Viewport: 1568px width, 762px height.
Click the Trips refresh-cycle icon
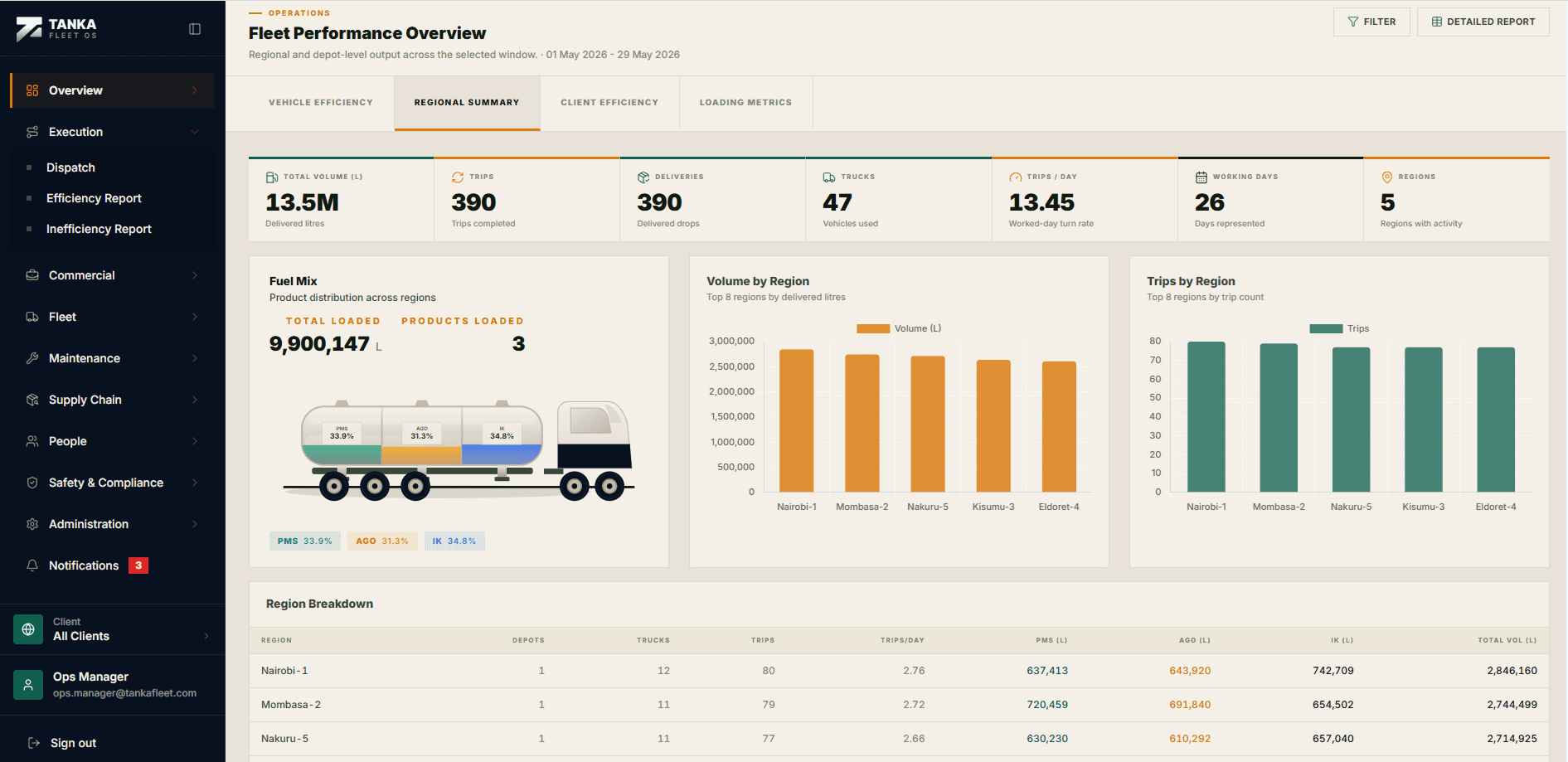pos(458,177)
